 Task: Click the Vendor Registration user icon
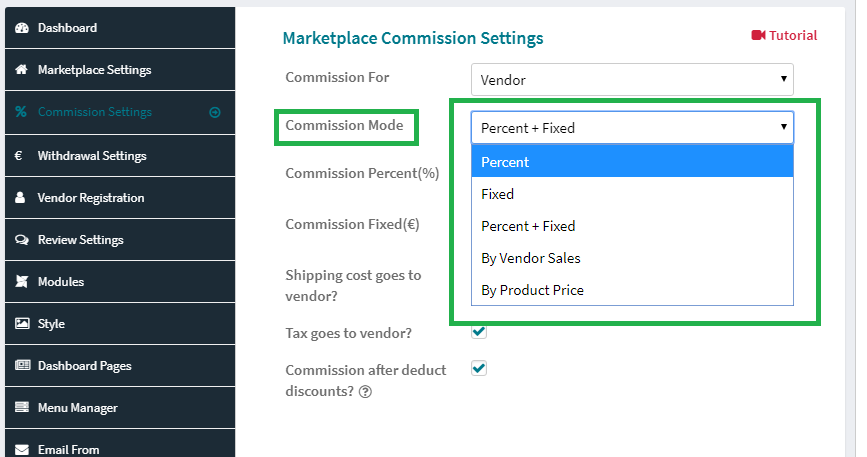pyautogui.click(x=20, y=198)
